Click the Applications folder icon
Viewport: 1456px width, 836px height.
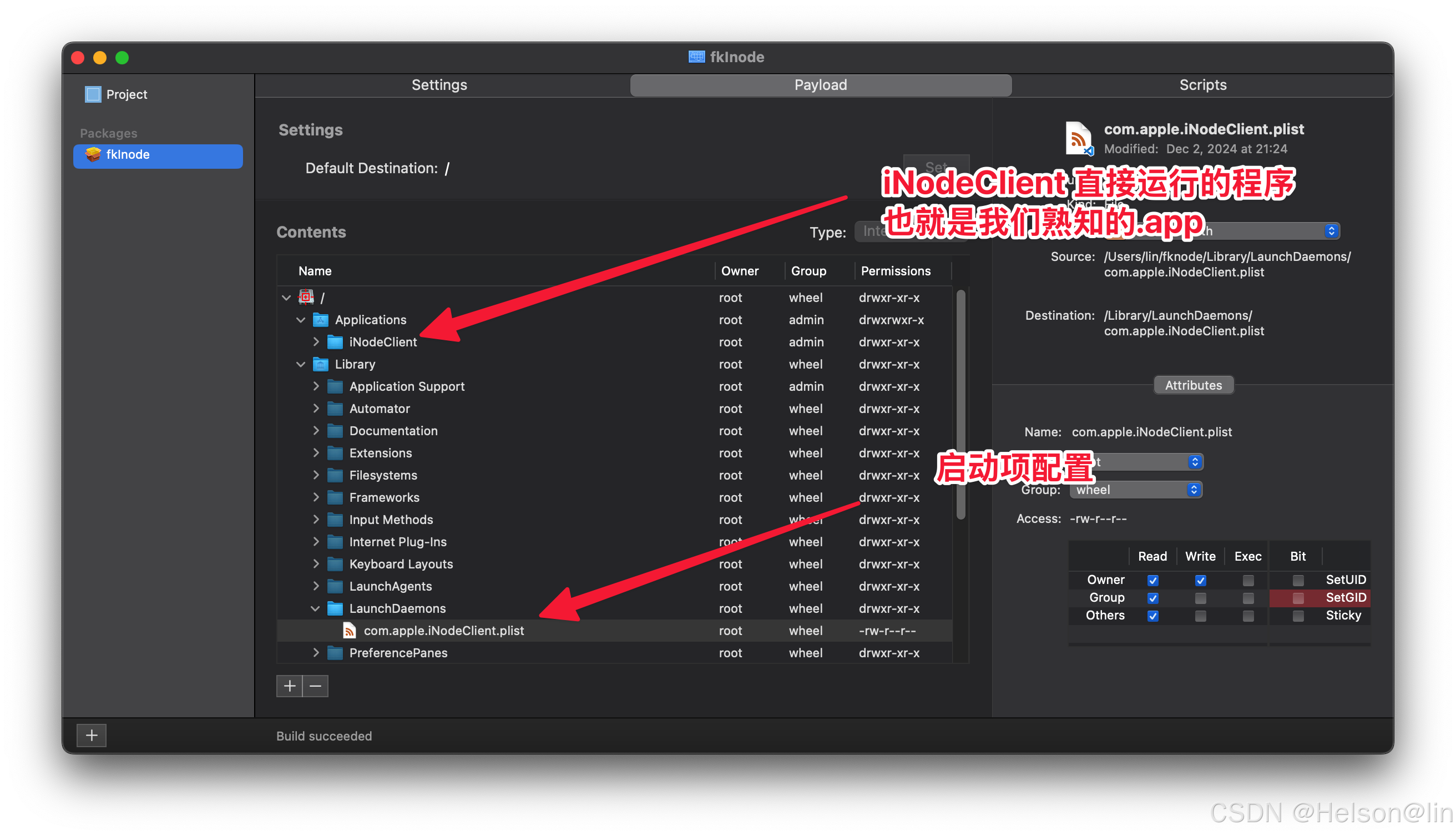(x=320, y=319)
